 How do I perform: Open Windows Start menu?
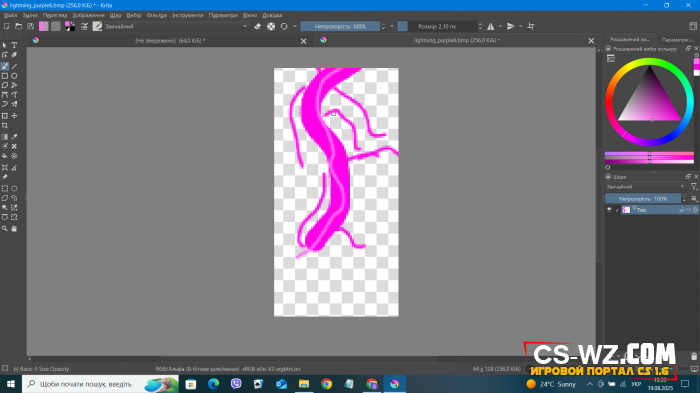(11, 384)
